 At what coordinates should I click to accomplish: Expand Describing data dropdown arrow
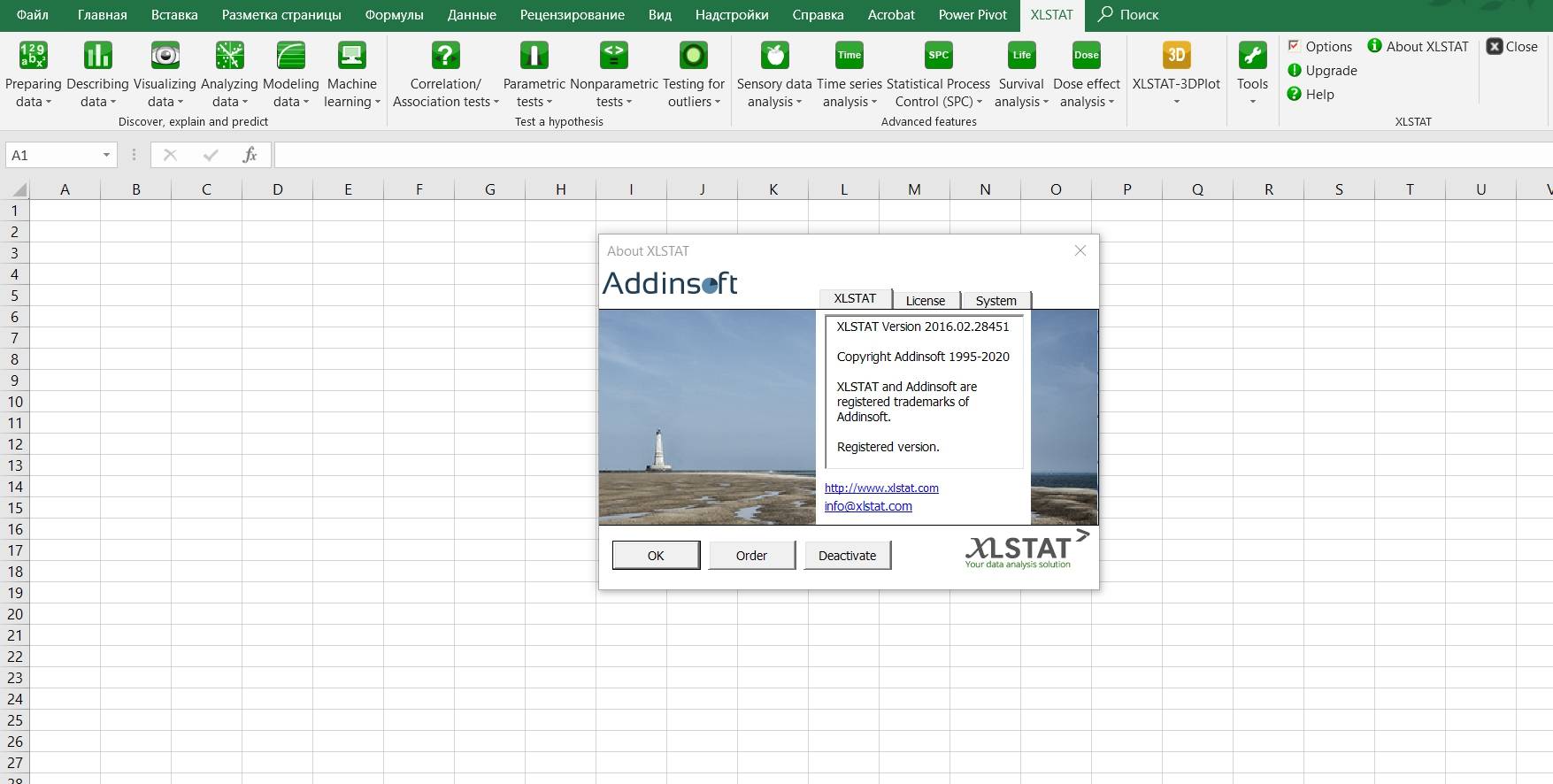113,103
